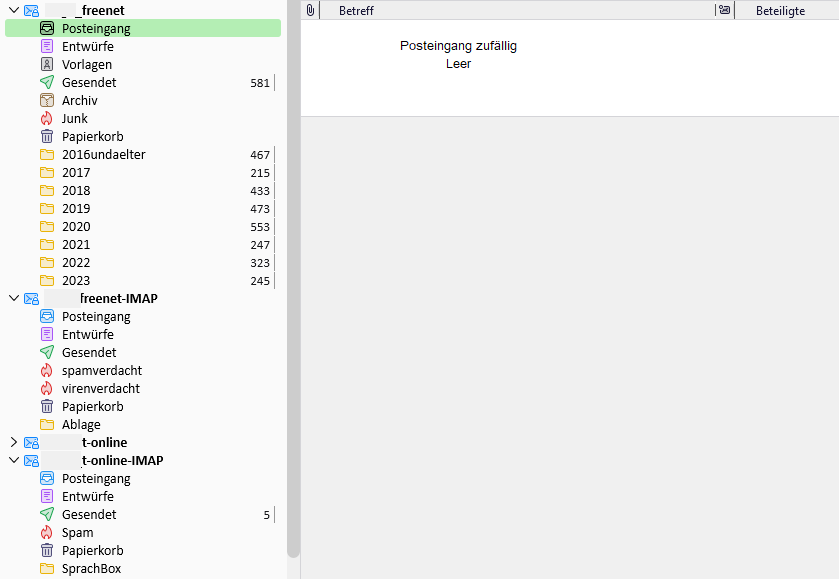Open Gesendet folder with 581 messages
The height and width of the screenshot is (579, 839).
[x=89, y=83]
